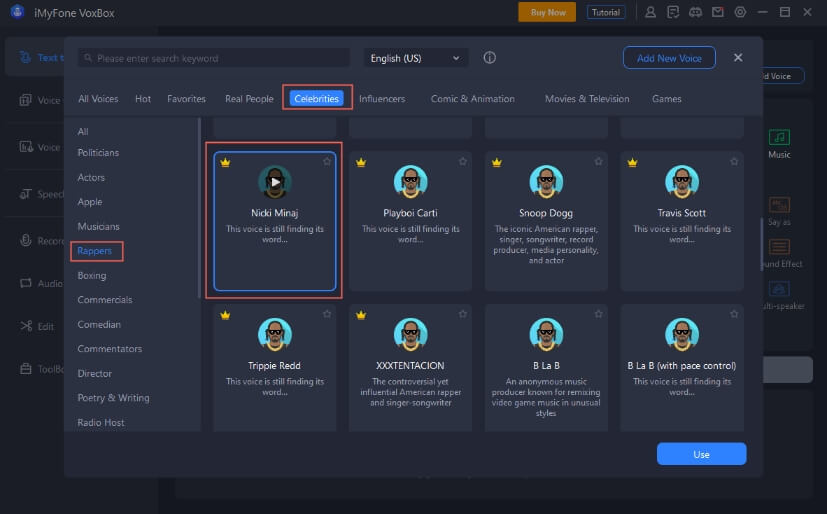827x514 pixels.
Task: Open the Discord community icon
Action: 695,12
